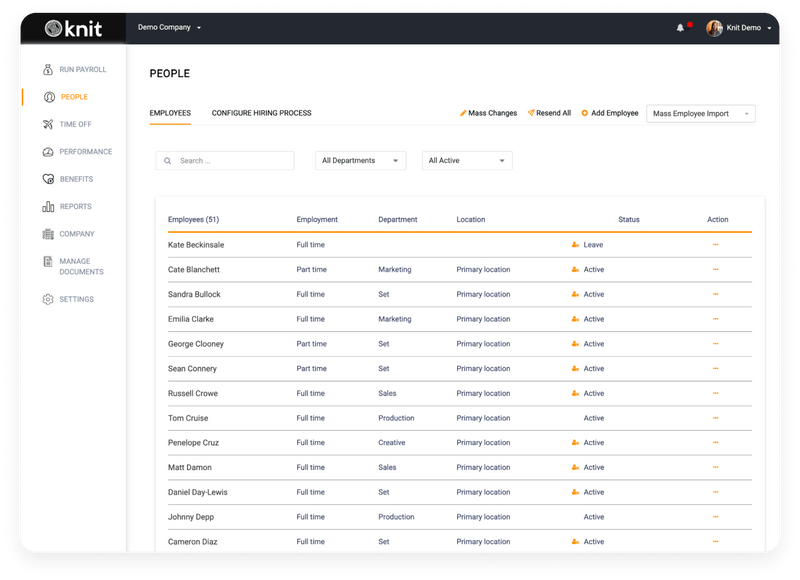Click the Company building icon
This screenshot has height=580, width=800.
[x=46, y=233]
